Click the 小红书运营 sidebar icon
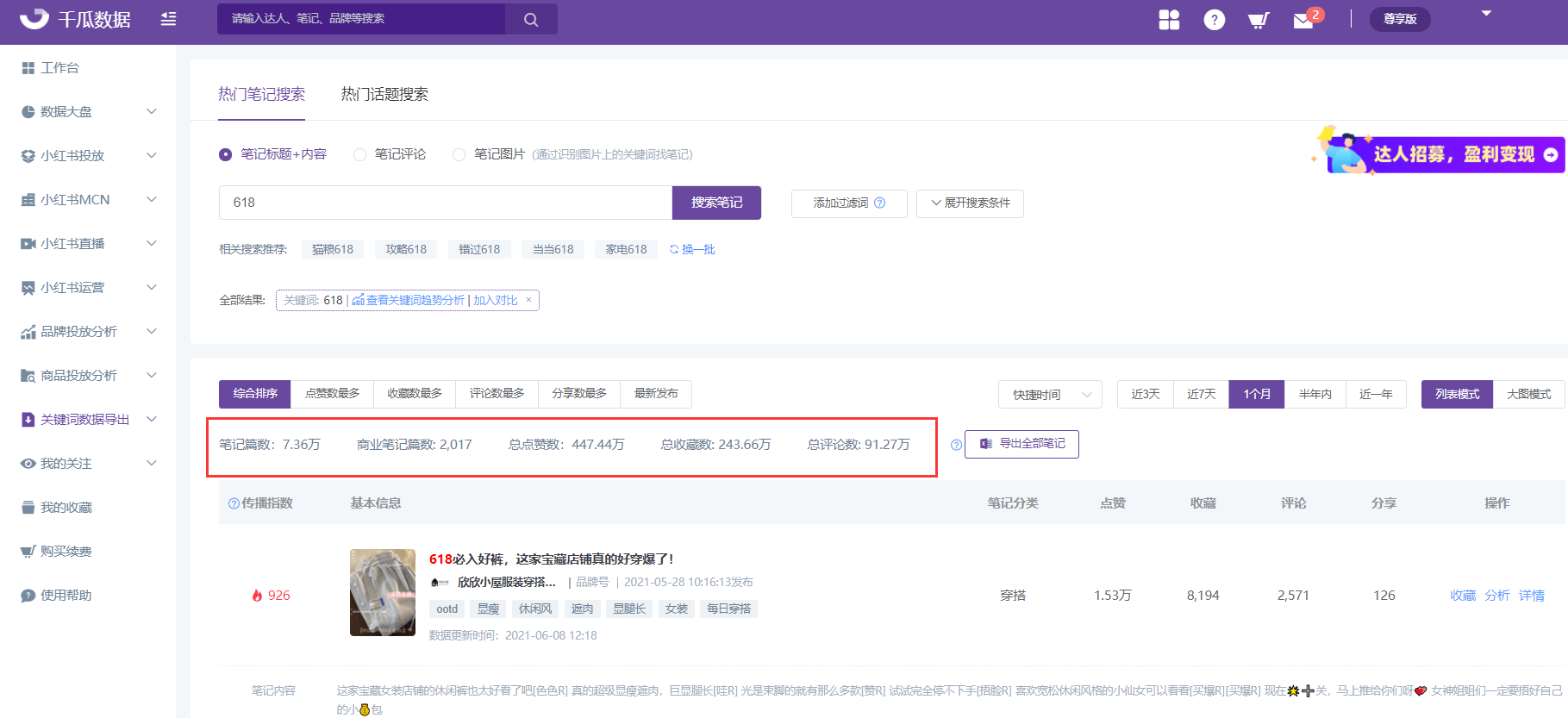Viewport: 1568px width, 718px height. 28,288
